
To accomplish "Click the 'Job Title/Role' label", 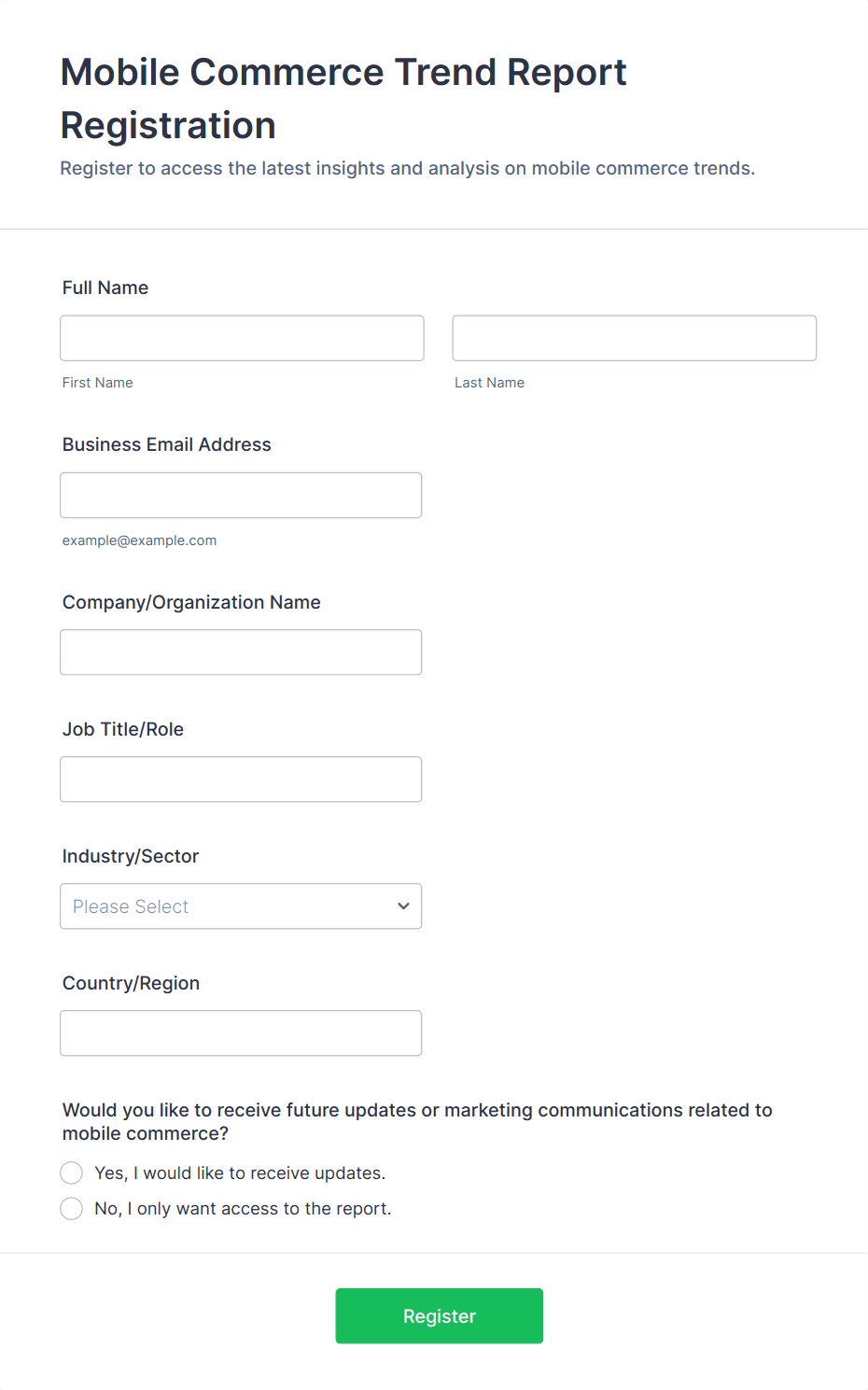I will [123, 729].
